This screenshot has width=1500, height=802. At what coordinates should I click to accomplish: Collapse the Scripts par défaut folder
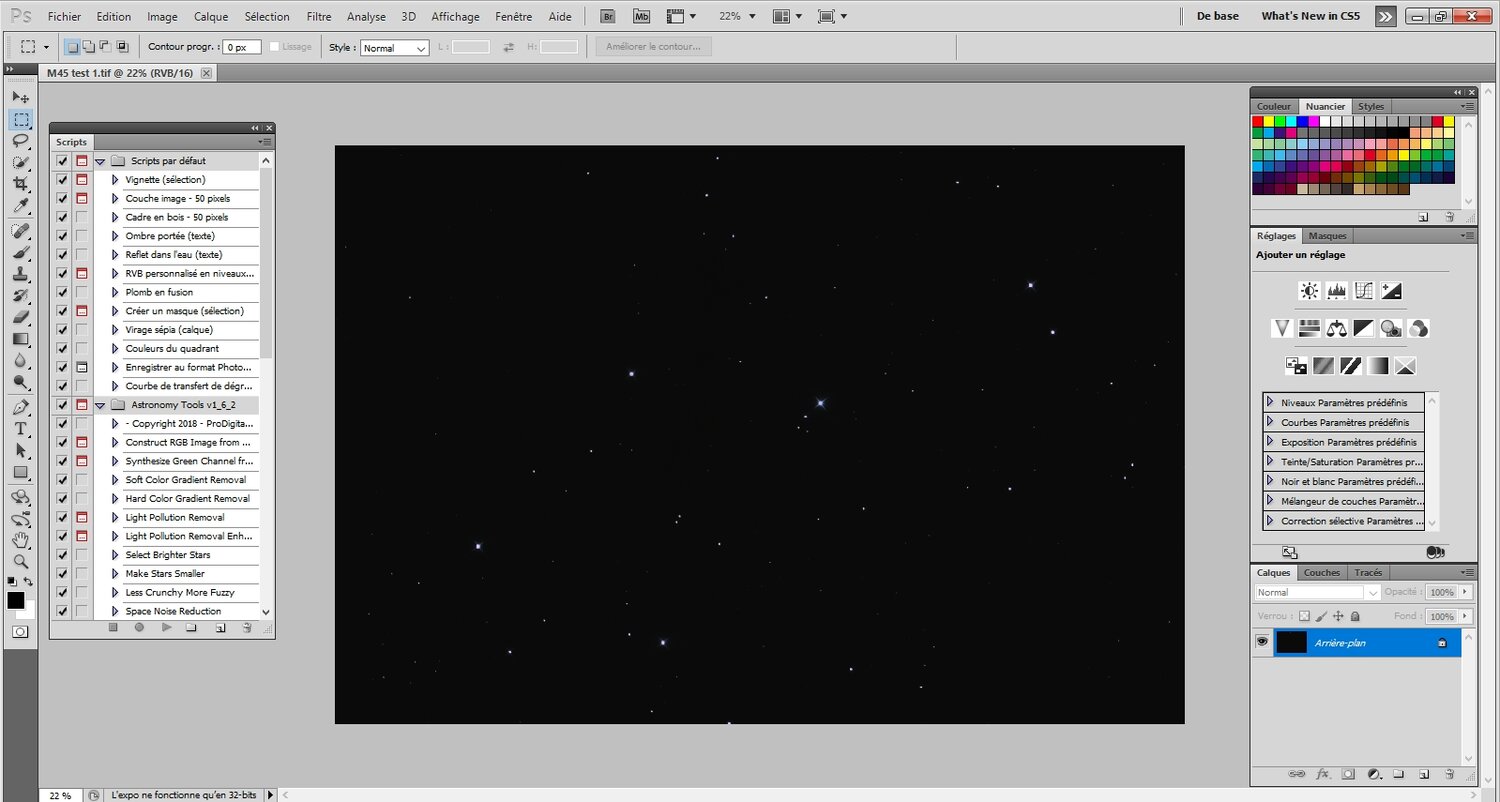(x=100, y=161)
